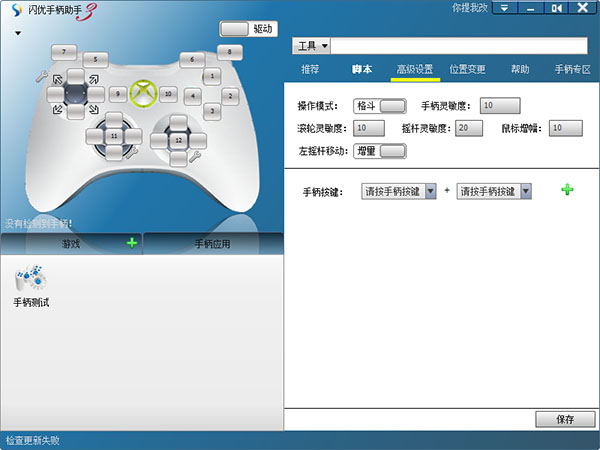
Task: Click gamepad button 10 on controller
Action: [168, 94]
